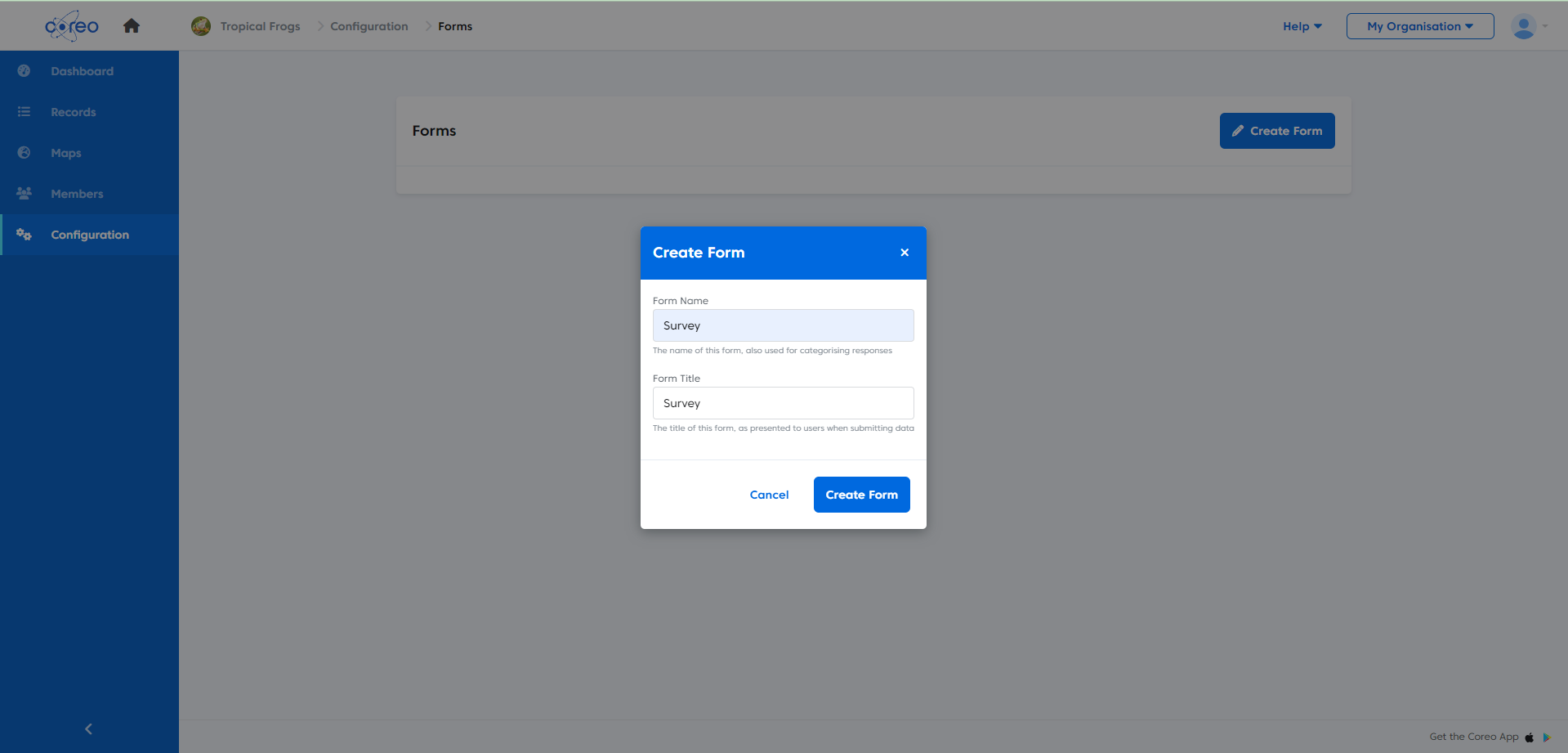Open the Maps section
This screenshot has height=753, width=1568.
(65, 153)
